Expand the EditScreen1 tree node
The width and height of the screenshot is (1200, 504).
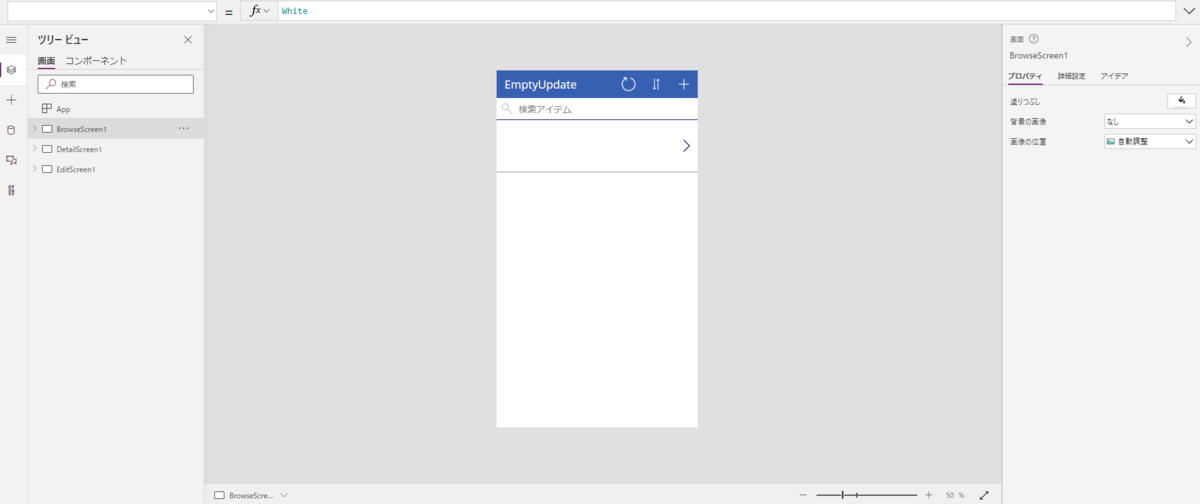click(35, 169)
